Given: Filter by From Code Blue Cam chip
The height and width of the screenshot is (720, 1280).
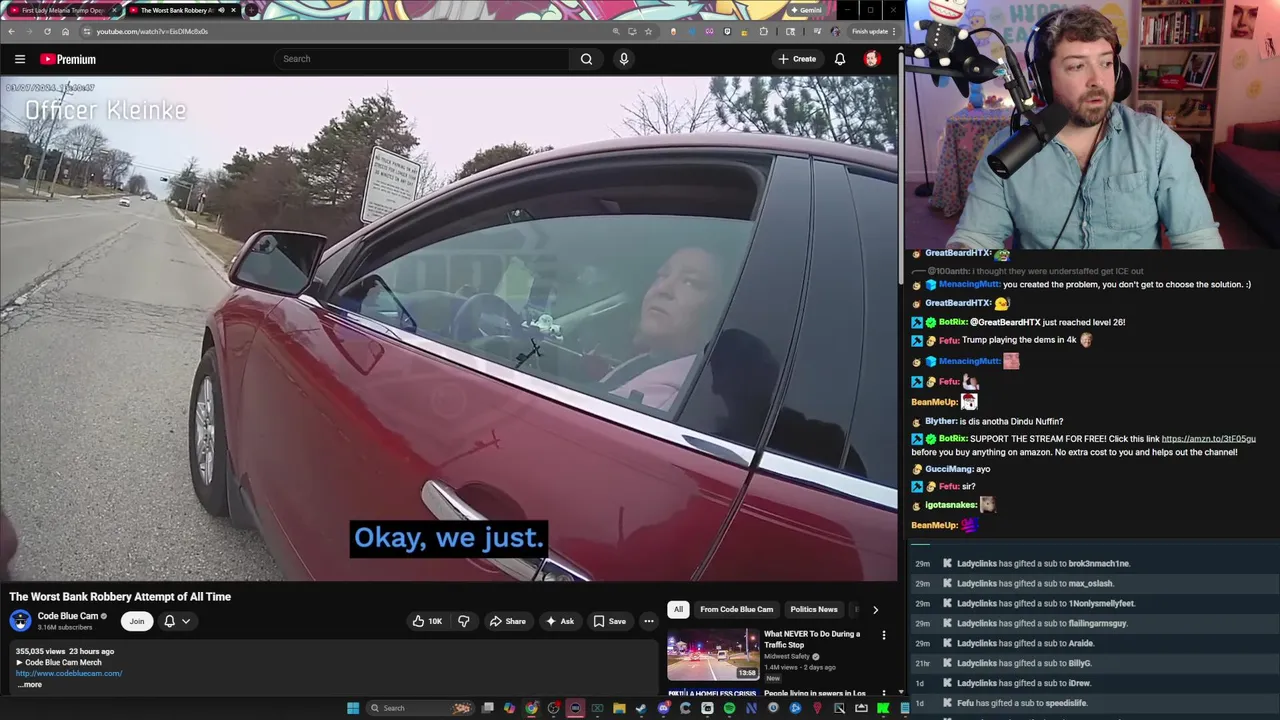Looking at the screenshot, I should (x=736, y=609).
